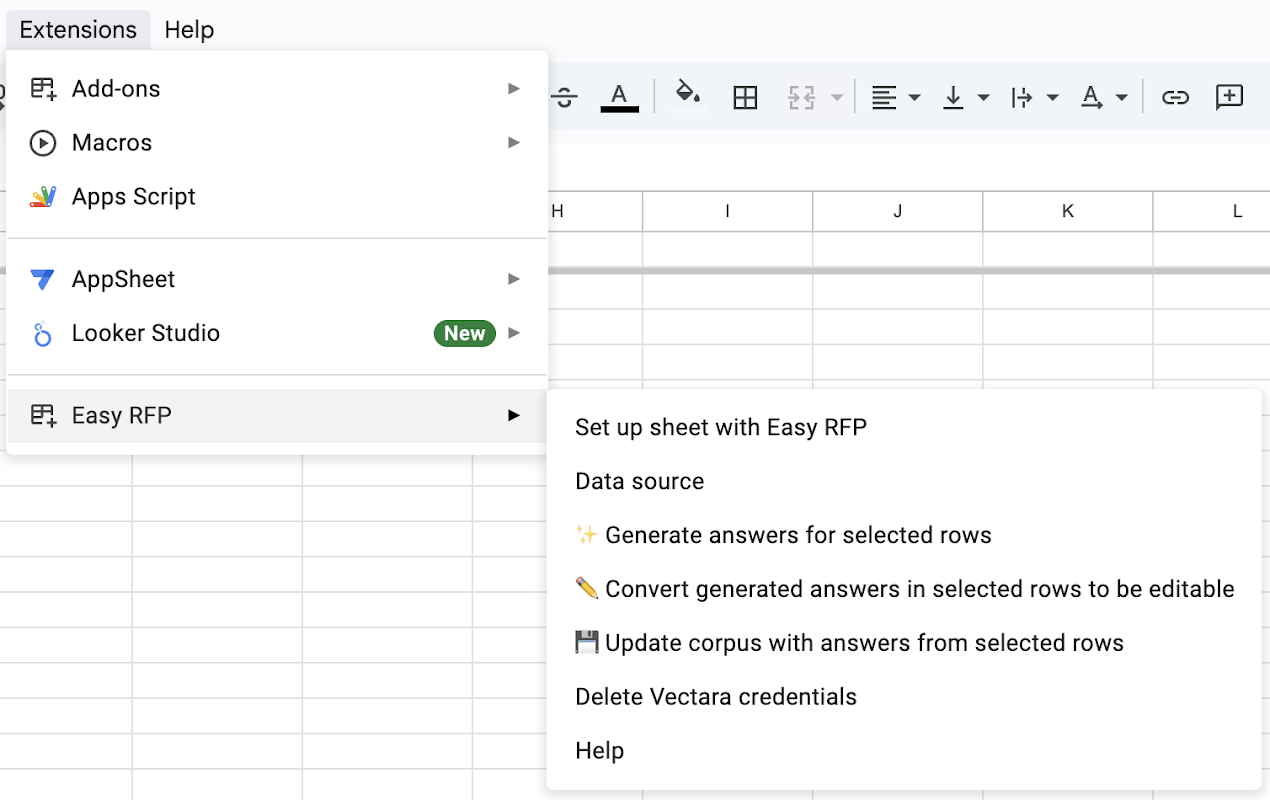The width and height of the screenshot is (1270, 800).
Task: Open the borders tool
Action: point(745,97)
